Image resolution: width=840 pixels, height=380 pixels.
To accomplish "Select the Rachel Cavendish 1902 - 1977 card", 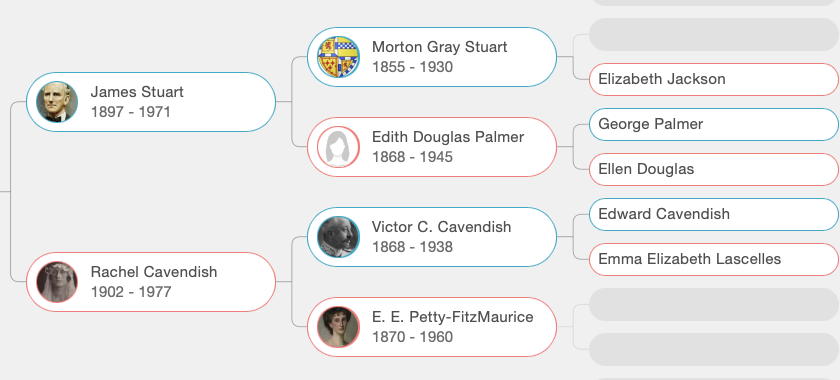I will (x=151, y=282).
